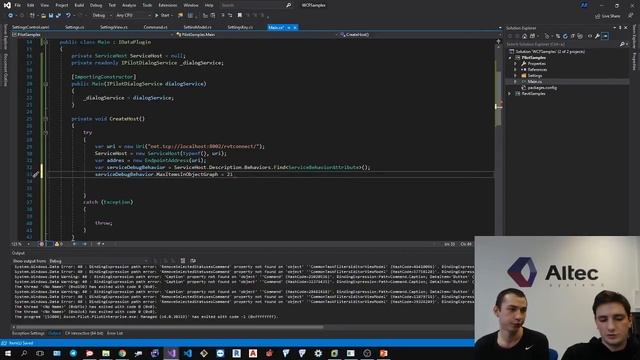Open the Debug configuration dropdown
Viewport: 640px width, 360px height.
click(x=102, y=16)
